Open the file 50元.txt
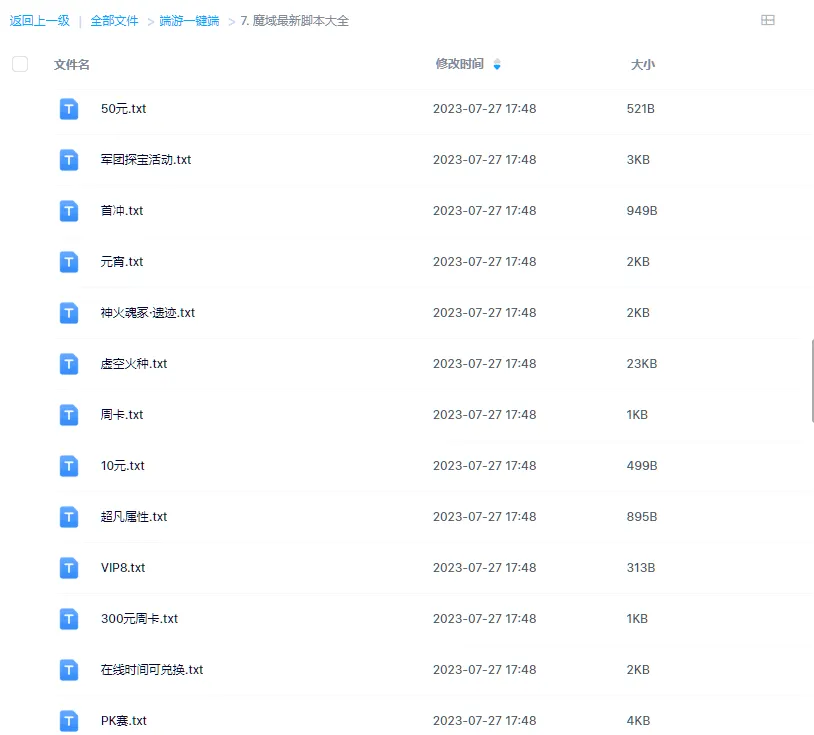 (124, 108)
